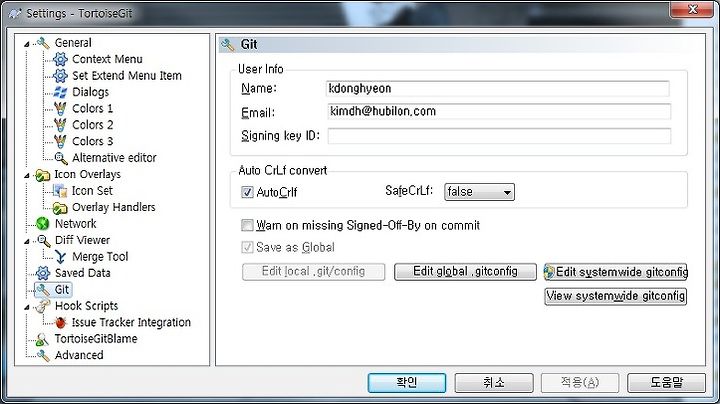Click the 적용(A) Apply button
Screen dimensions: 720x404
[580, 383]
